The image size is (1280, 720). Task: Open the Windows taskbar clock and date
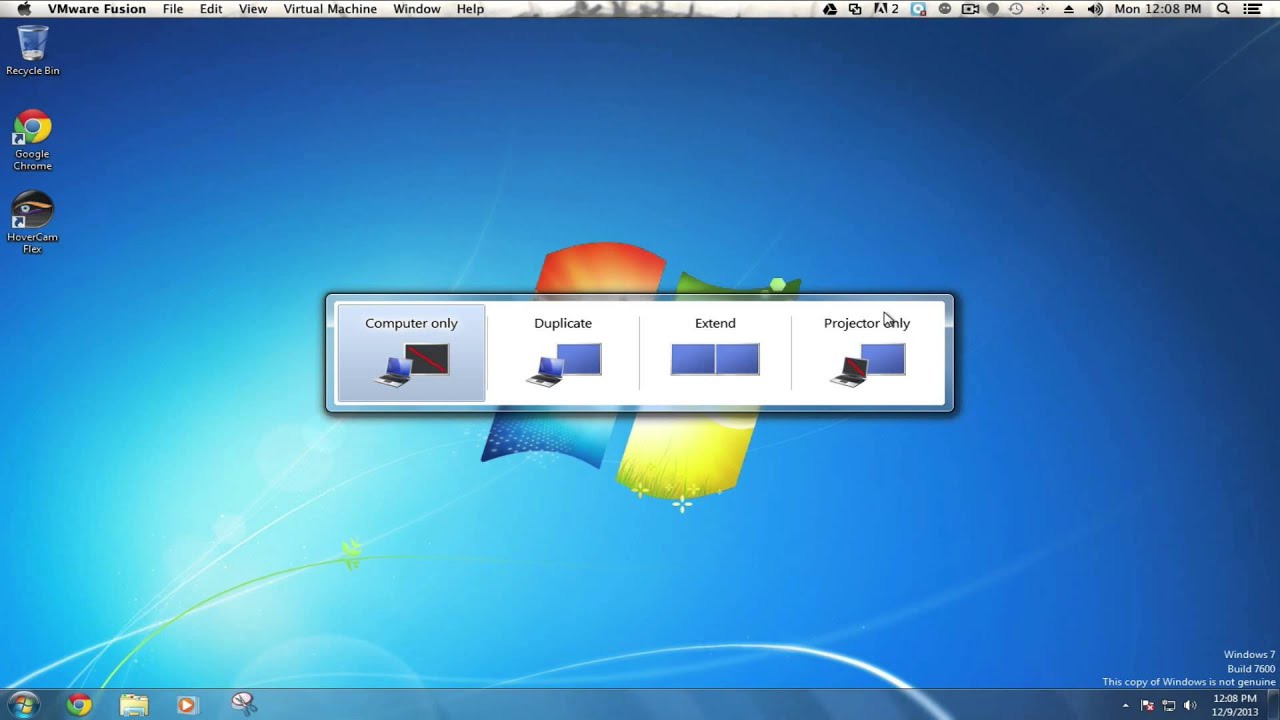1235,705
